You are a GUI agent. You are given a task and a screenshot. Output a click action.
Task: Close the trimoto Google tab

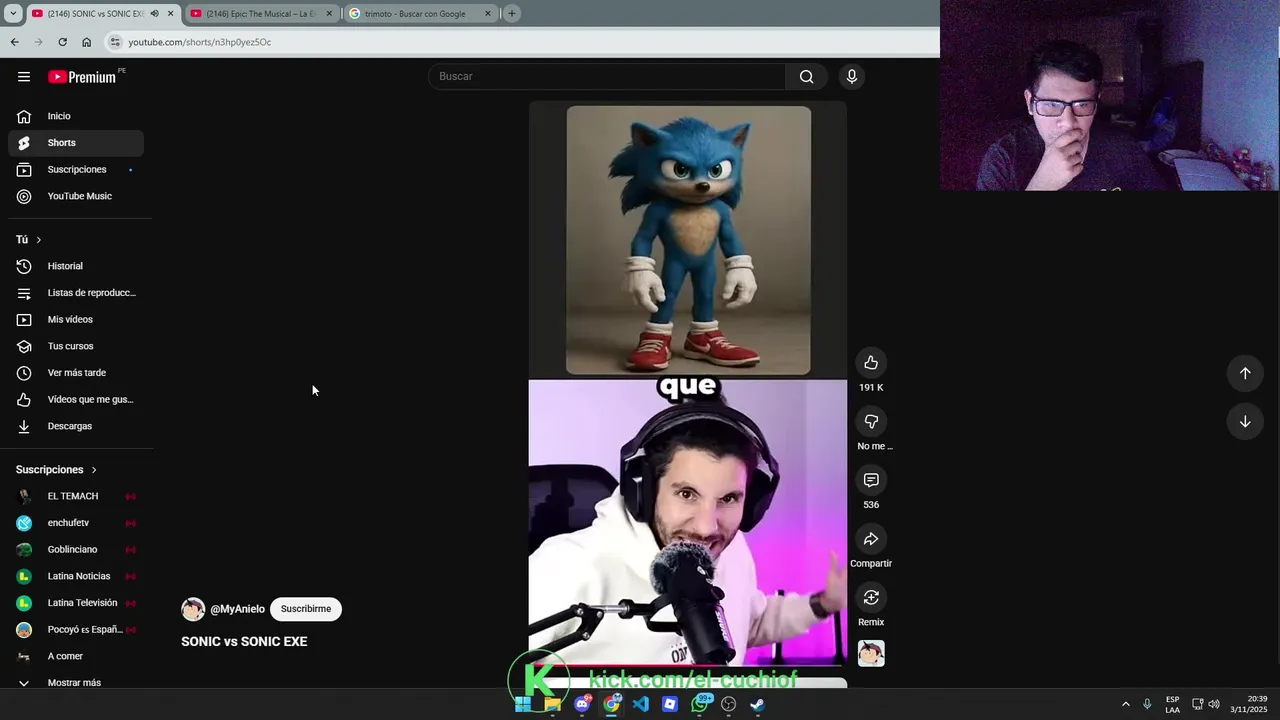click(x=488, y=14)
